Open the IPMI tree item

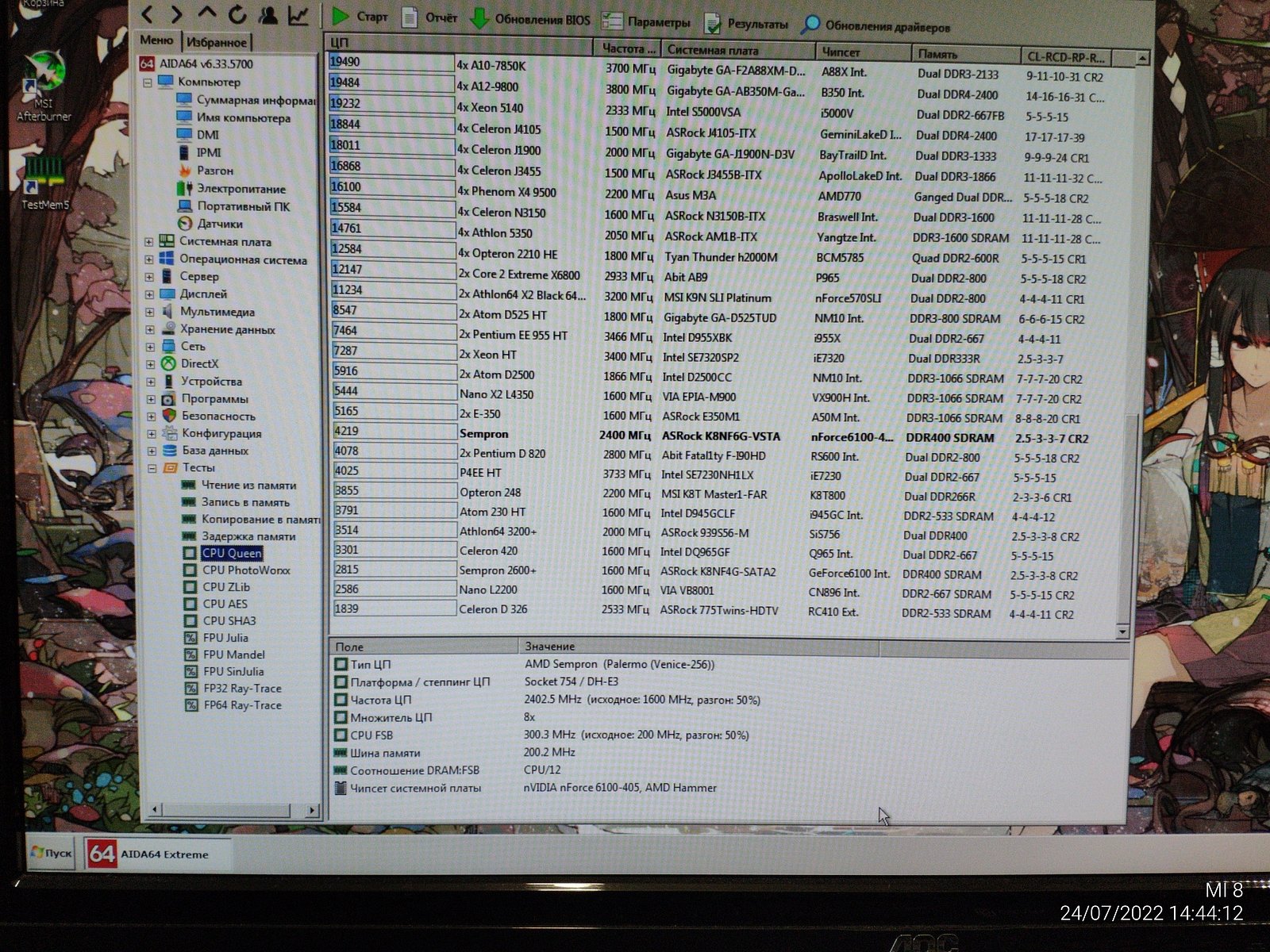199,152
